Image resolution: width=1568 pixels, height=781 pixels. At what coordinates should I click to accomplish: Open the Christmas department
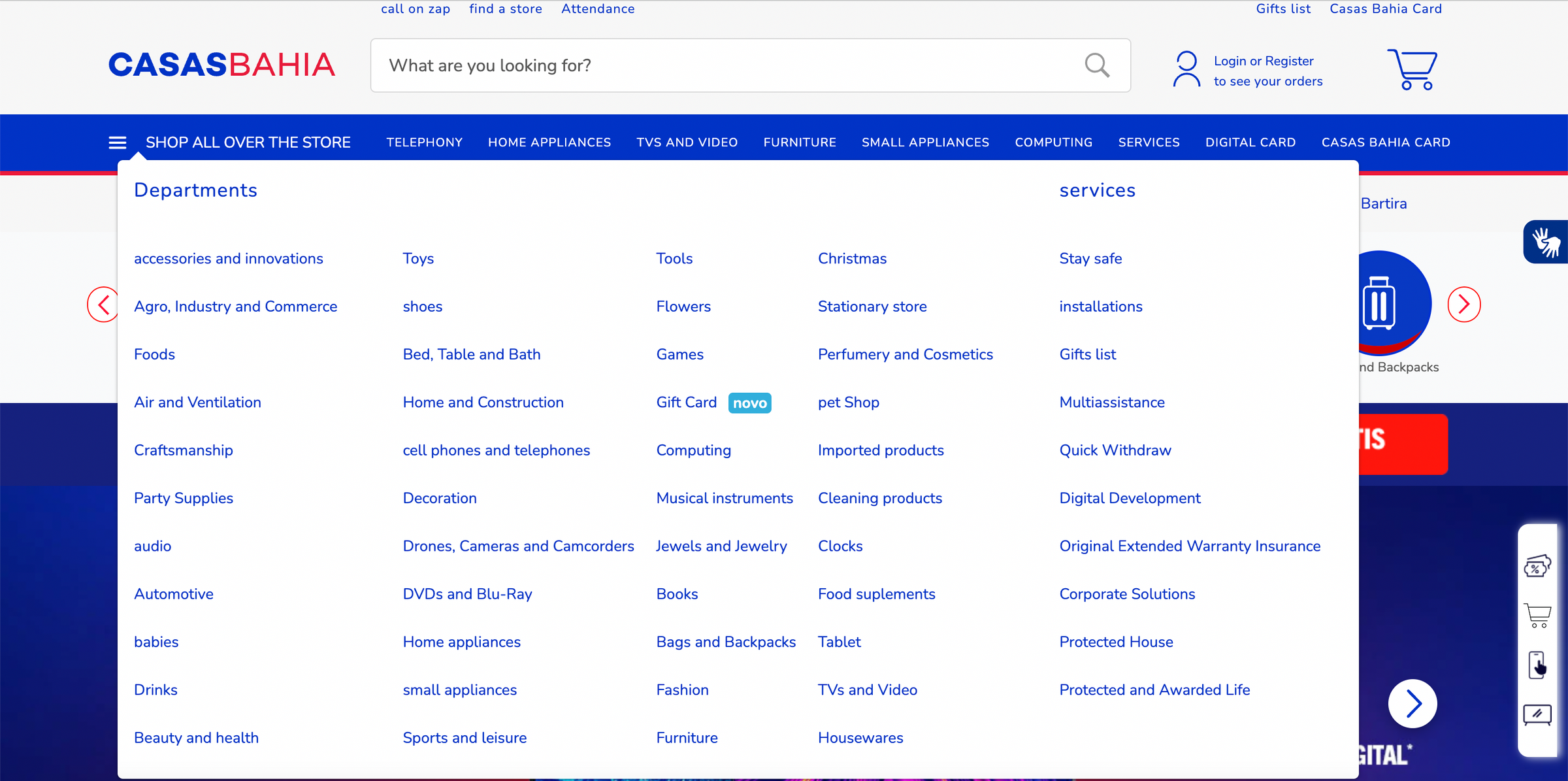[853, 259]
